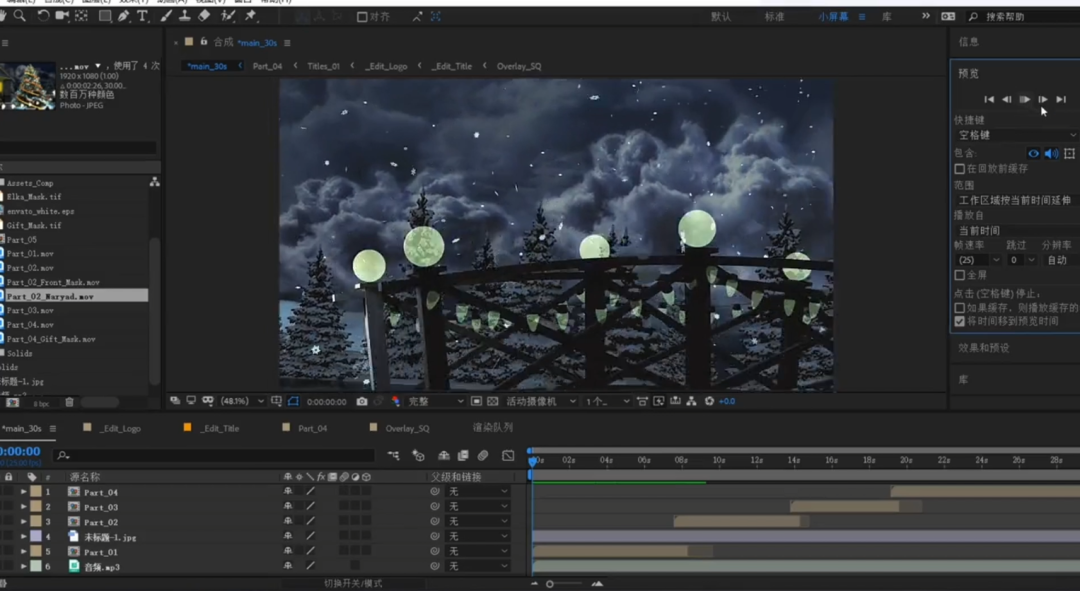Open composition mini-flowchart in timeline
Screen dimensions: 1080x591
(x=393, y=455)
